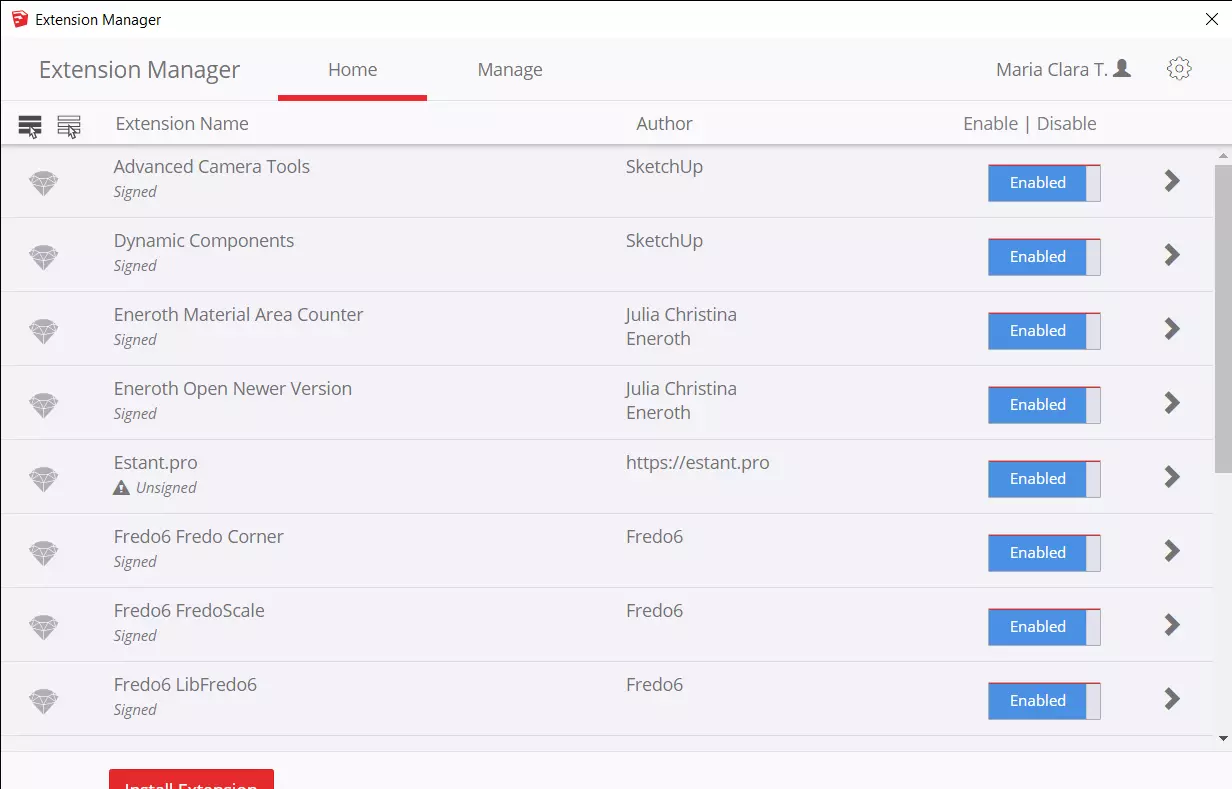Select the Advanced Camera Tools name
1232x789 pixels.
coord(212,167)
